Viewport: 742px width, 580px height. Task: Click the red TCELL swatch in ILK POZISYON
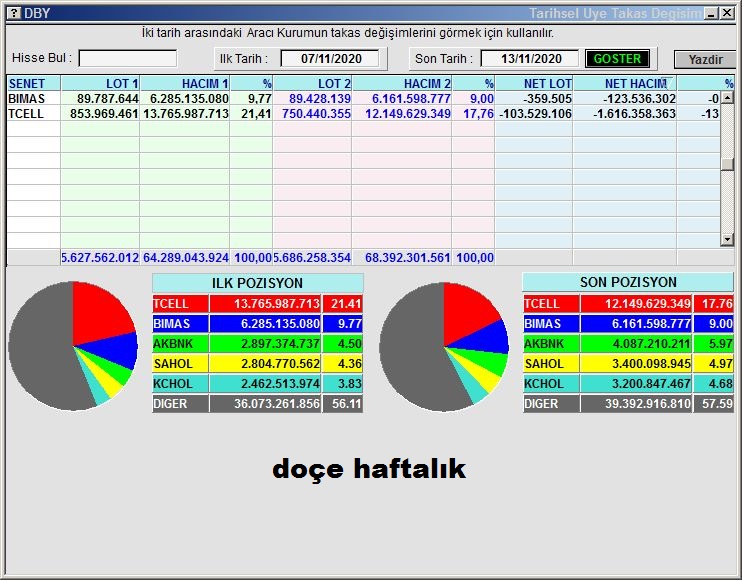[x=180, y=304]
